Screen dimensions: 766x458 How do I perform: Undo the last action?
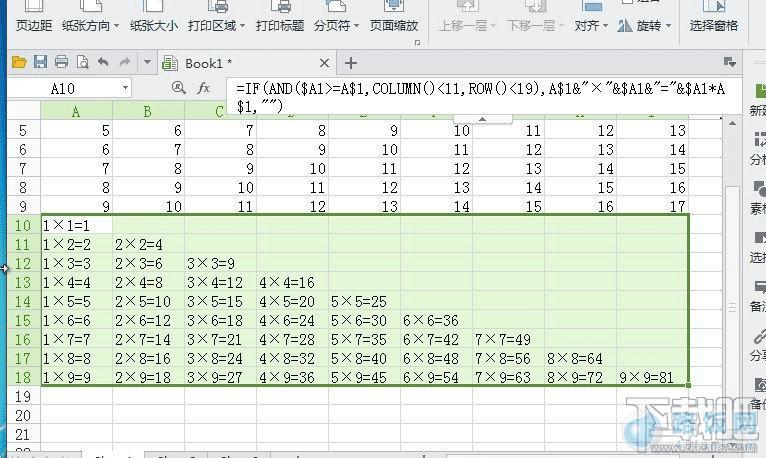click(x=103, y=62)
